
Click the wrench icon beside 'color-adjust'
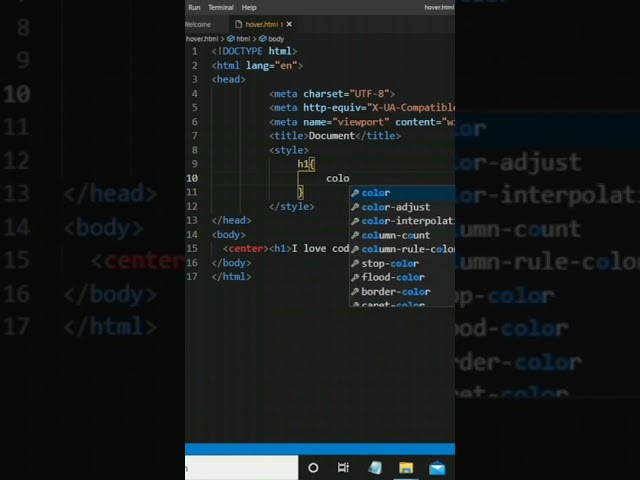355,207
